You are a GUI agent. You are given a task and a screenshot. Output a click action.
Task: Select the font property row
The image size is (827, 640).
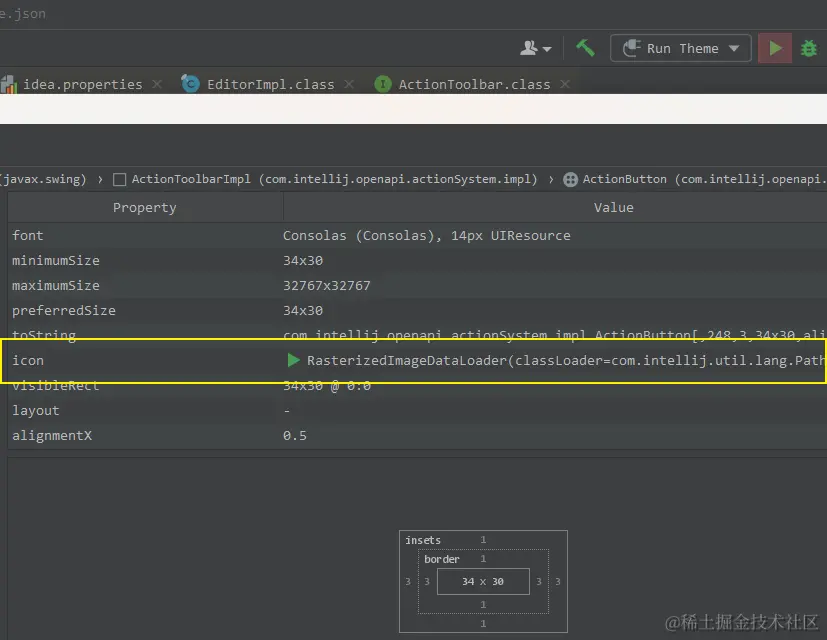[x=417, y=236]
